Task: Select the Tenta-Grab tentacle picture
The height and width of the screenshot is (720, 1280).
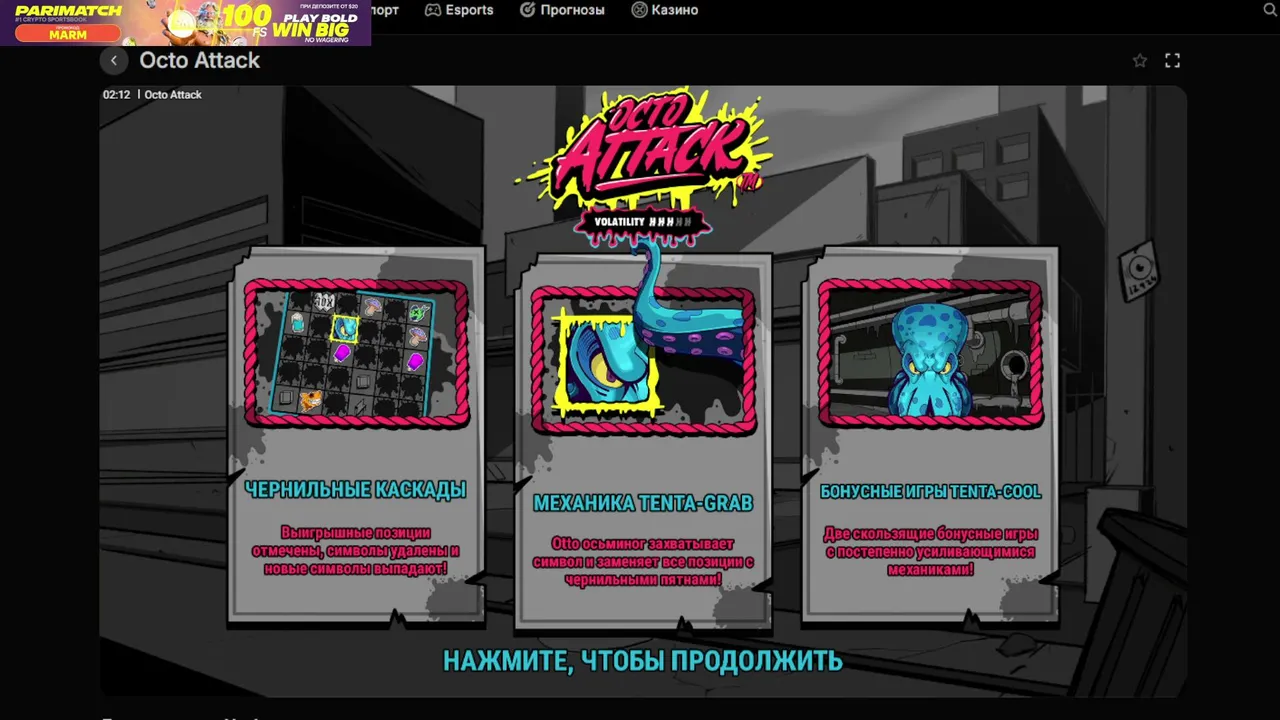Action: pyautogui.click(x=643, y=360)
